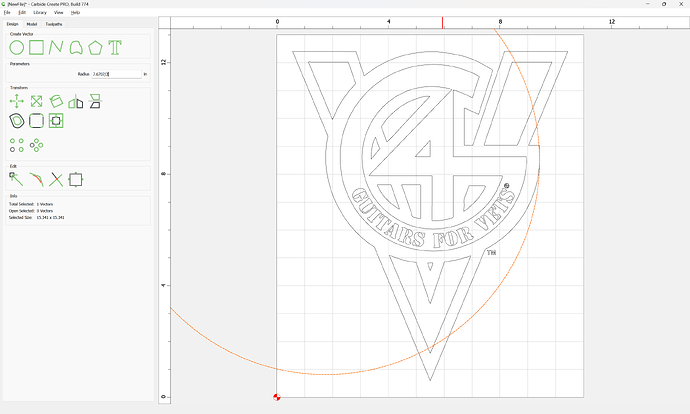Activate the Boolean operation tool
690x414 pixels.
(56, 121)
